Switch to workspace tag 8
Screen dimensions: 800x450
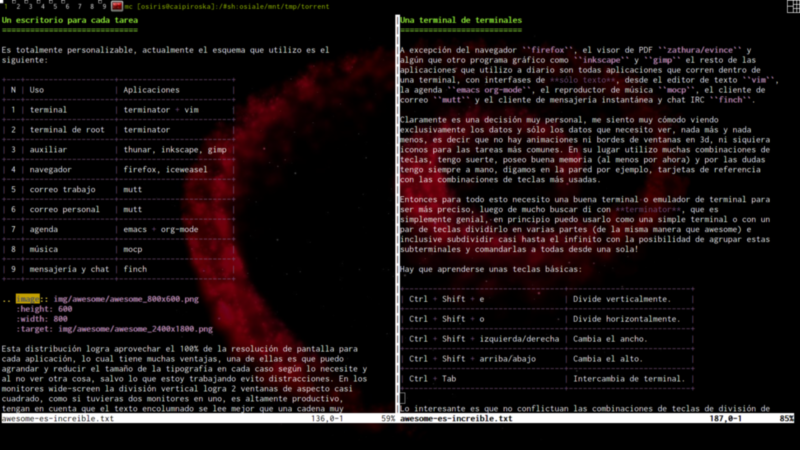coord(92,6)
